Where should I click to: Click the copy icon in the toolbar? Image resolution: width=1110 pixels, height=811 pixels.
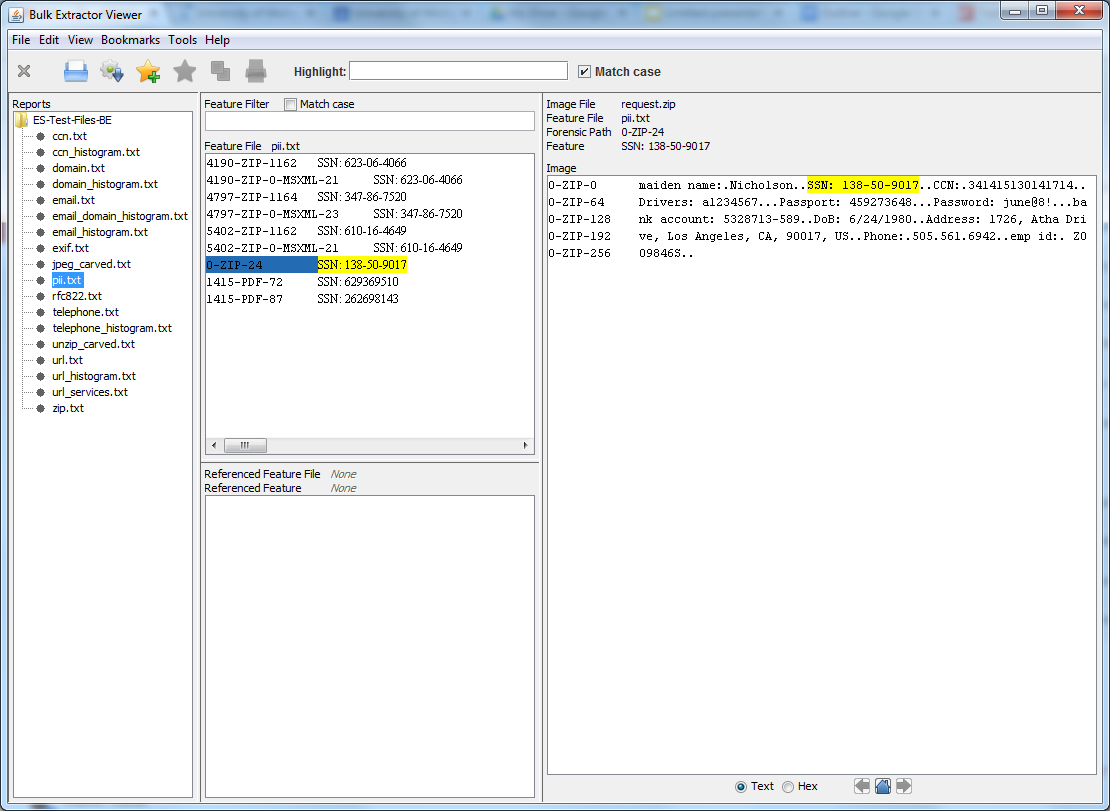coord(220,71)
